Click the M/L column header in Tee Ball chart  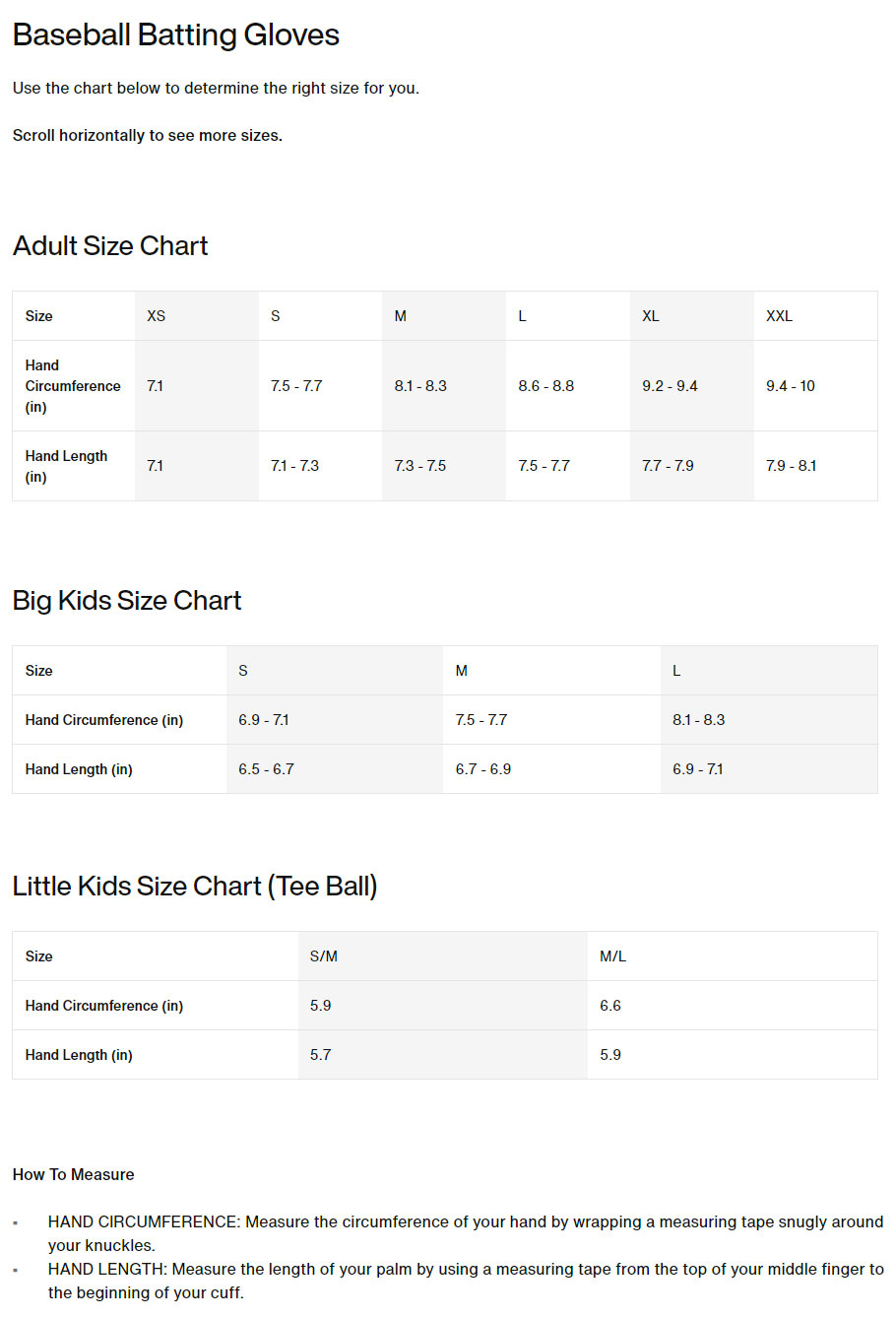(x=612, y=956)
